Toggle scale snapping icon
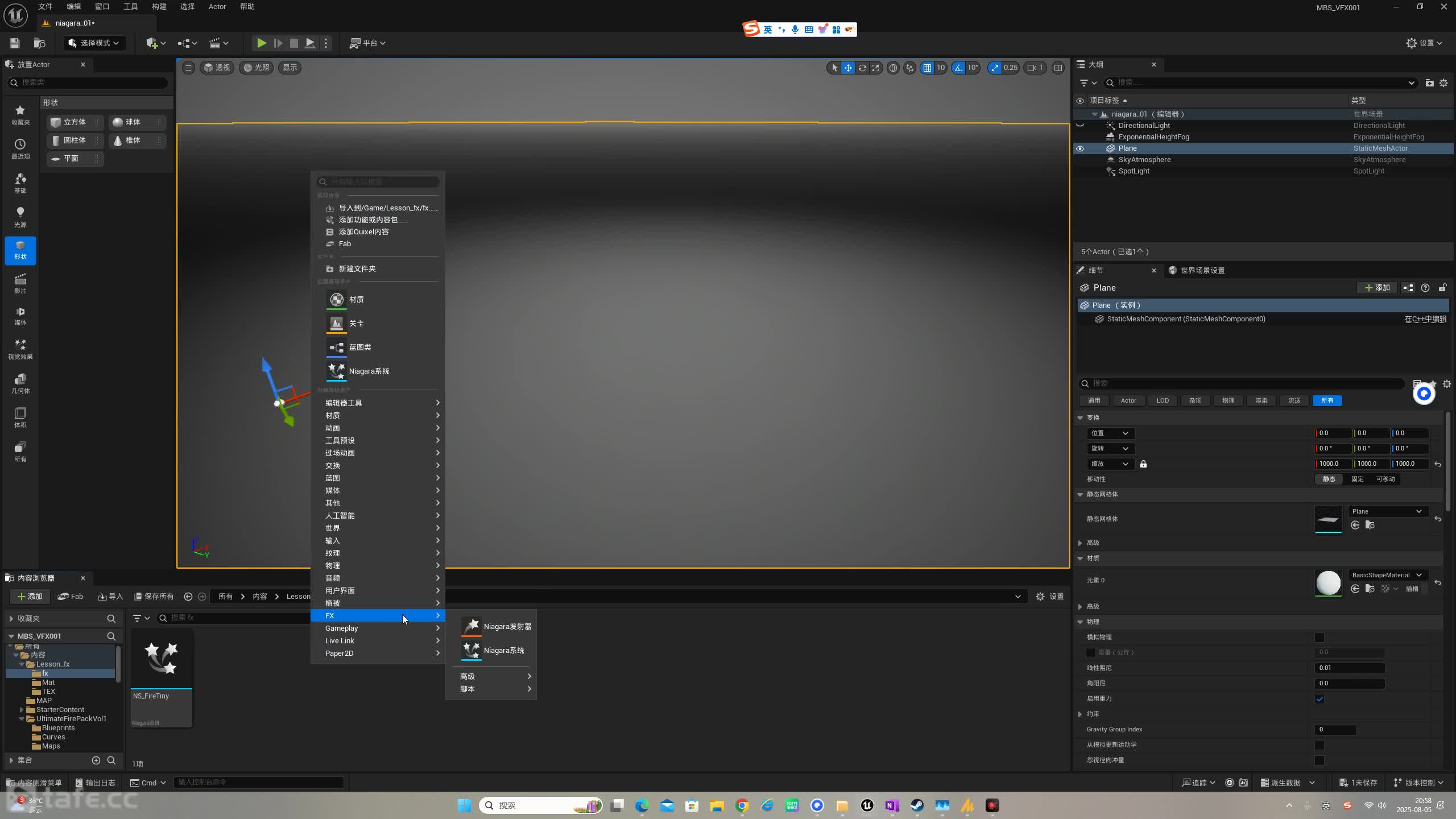This screenshot has width=1456, height=819. pos(995,68)
